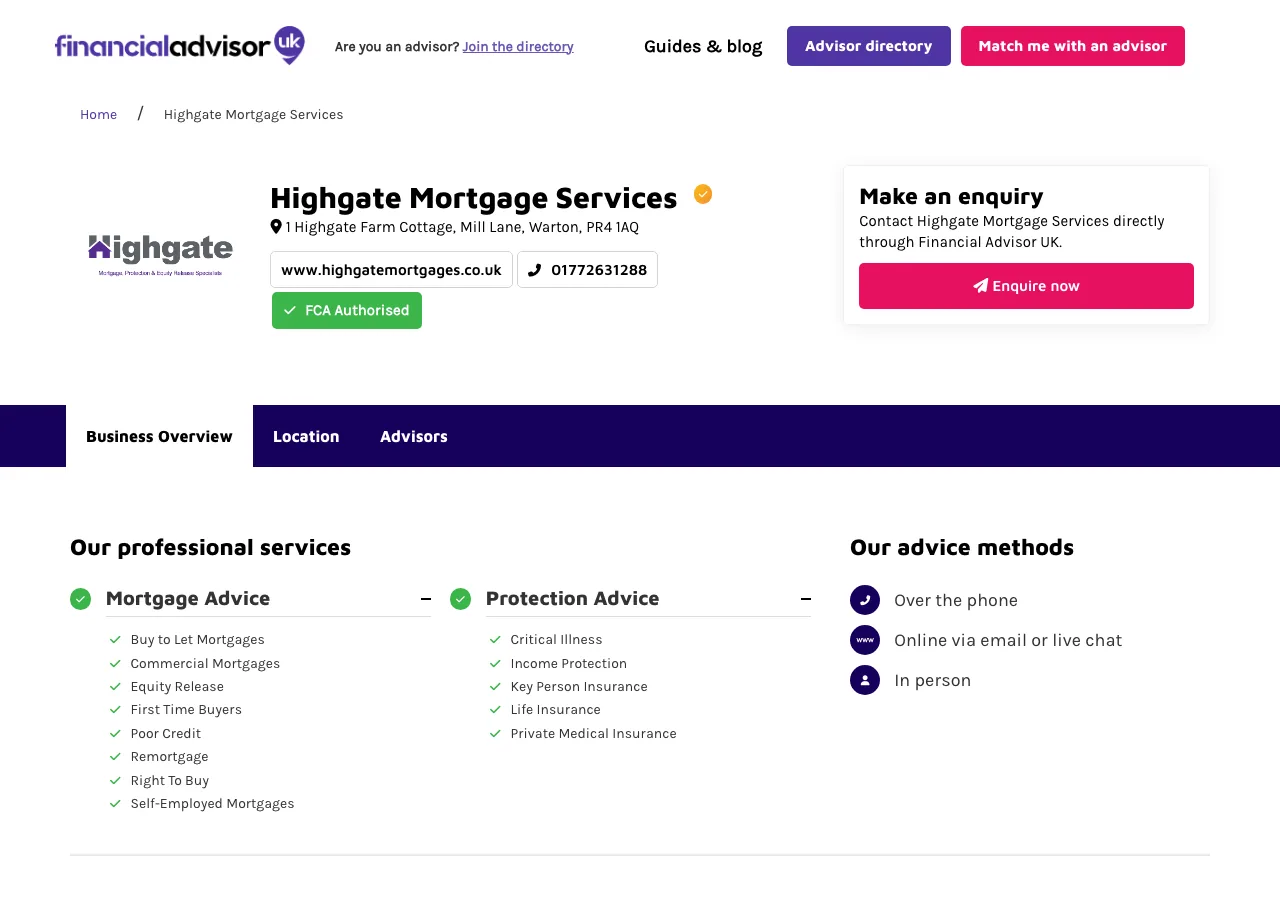Click the phone icon on 01772631288 button
Screen dimensions: 1280x900
pos(534,269)
